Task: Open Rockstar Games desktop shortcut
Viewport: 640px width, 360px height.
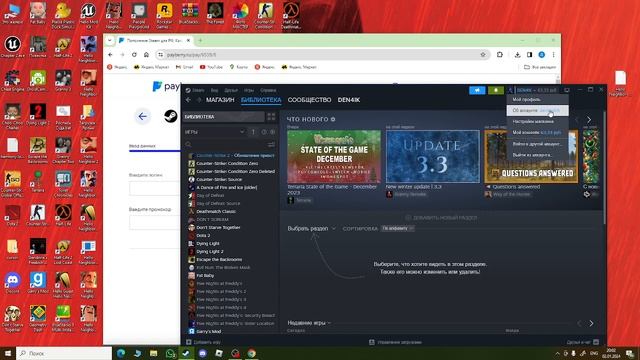Action: click(164, 16)
